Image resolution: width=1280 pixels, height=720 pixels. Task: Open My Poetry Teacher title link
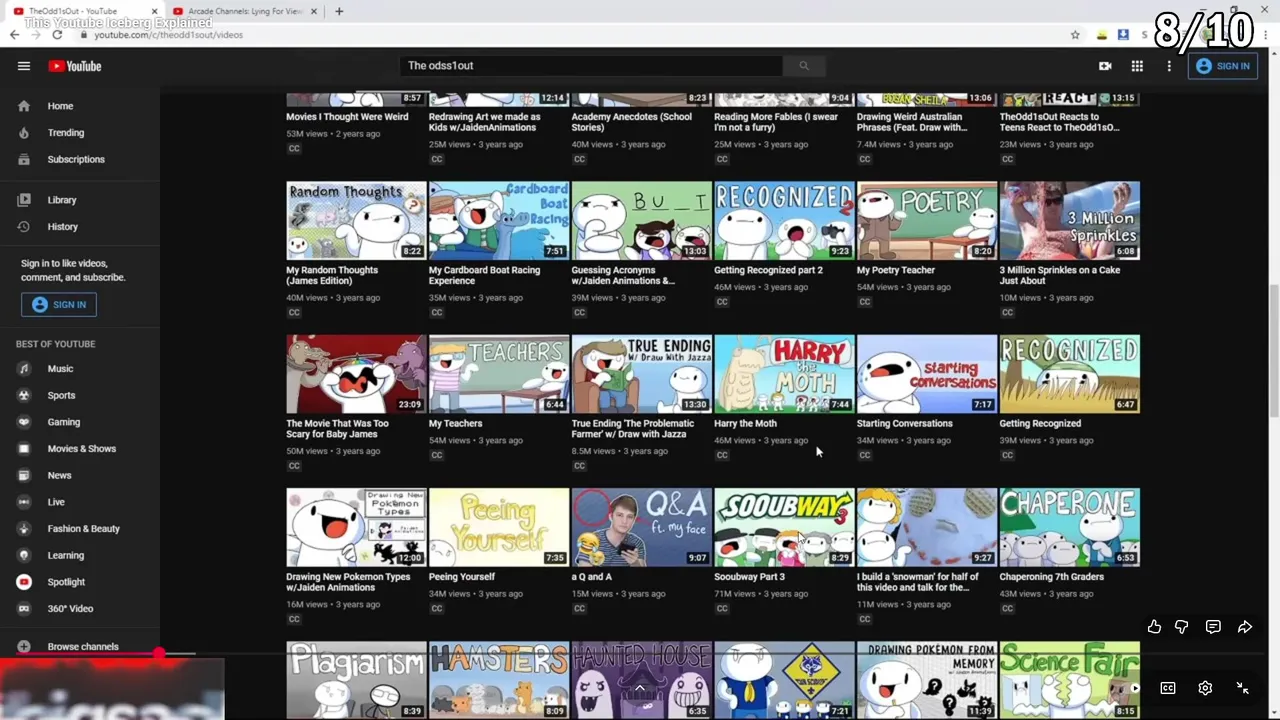click(896, 270)
